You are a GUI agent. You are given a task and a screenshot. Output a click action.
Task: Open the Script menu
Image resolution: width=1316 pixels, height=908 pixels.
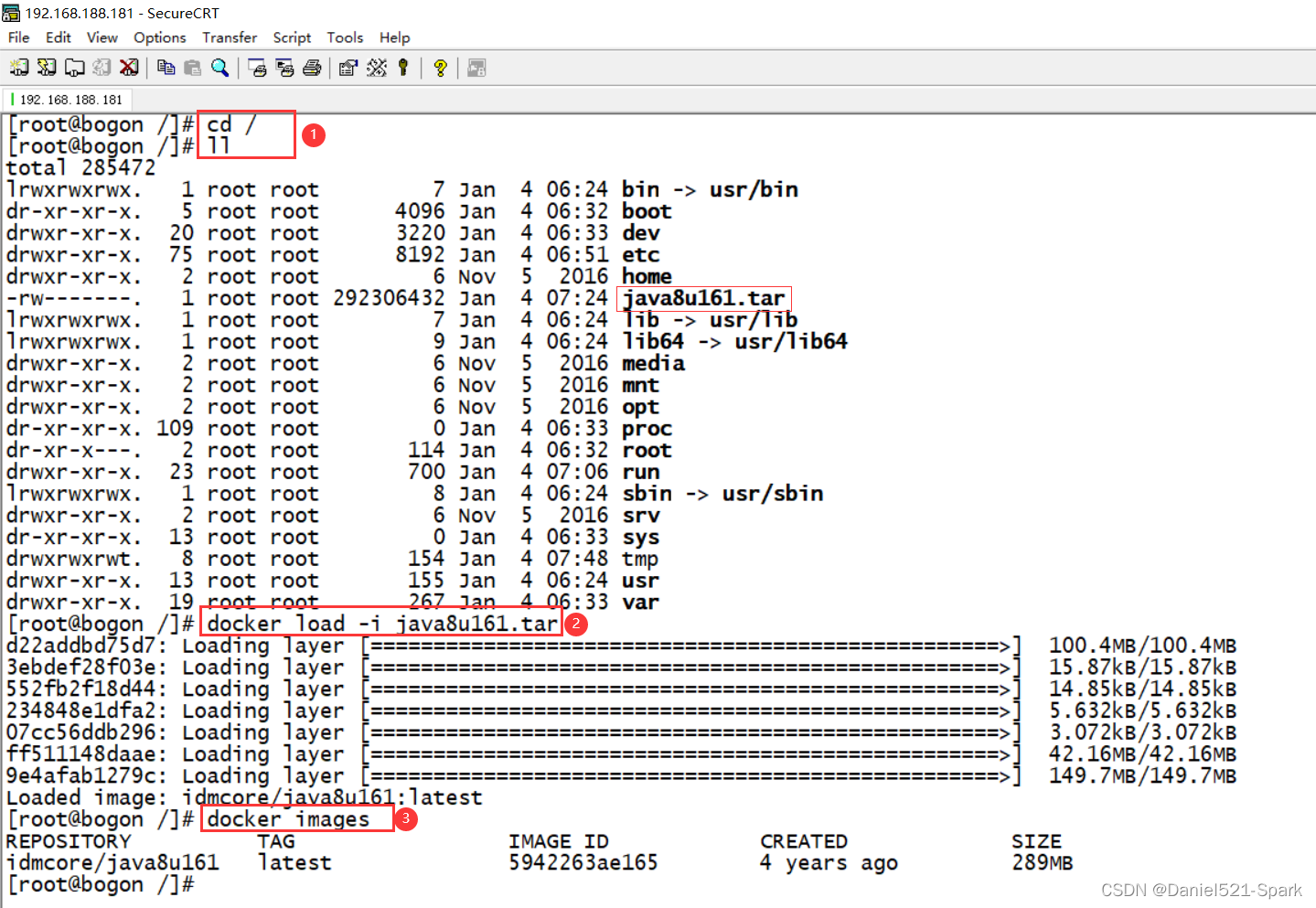click(x=292, y=37)
